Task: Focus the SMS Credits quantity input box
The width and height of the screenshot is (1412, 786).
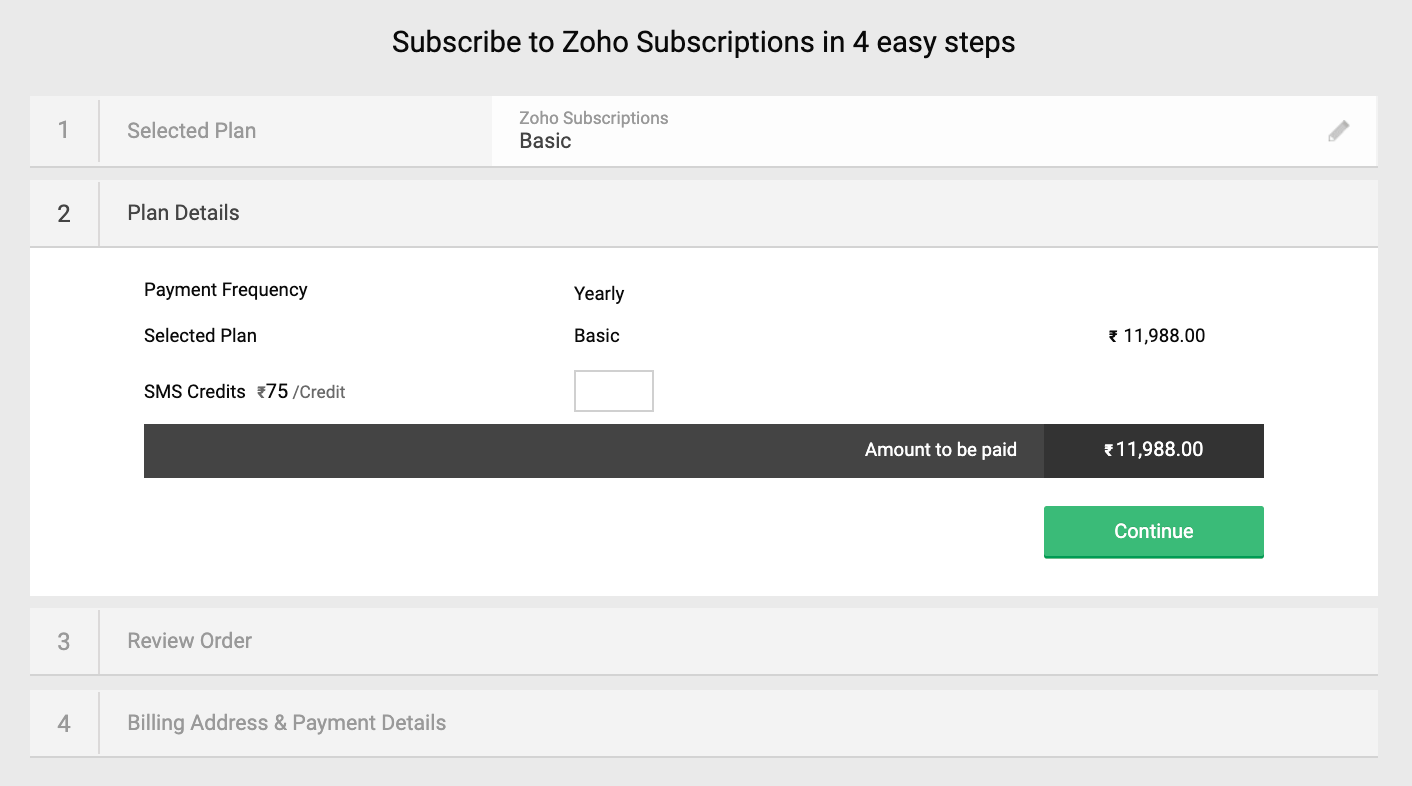Action: [x=613, y=391]
